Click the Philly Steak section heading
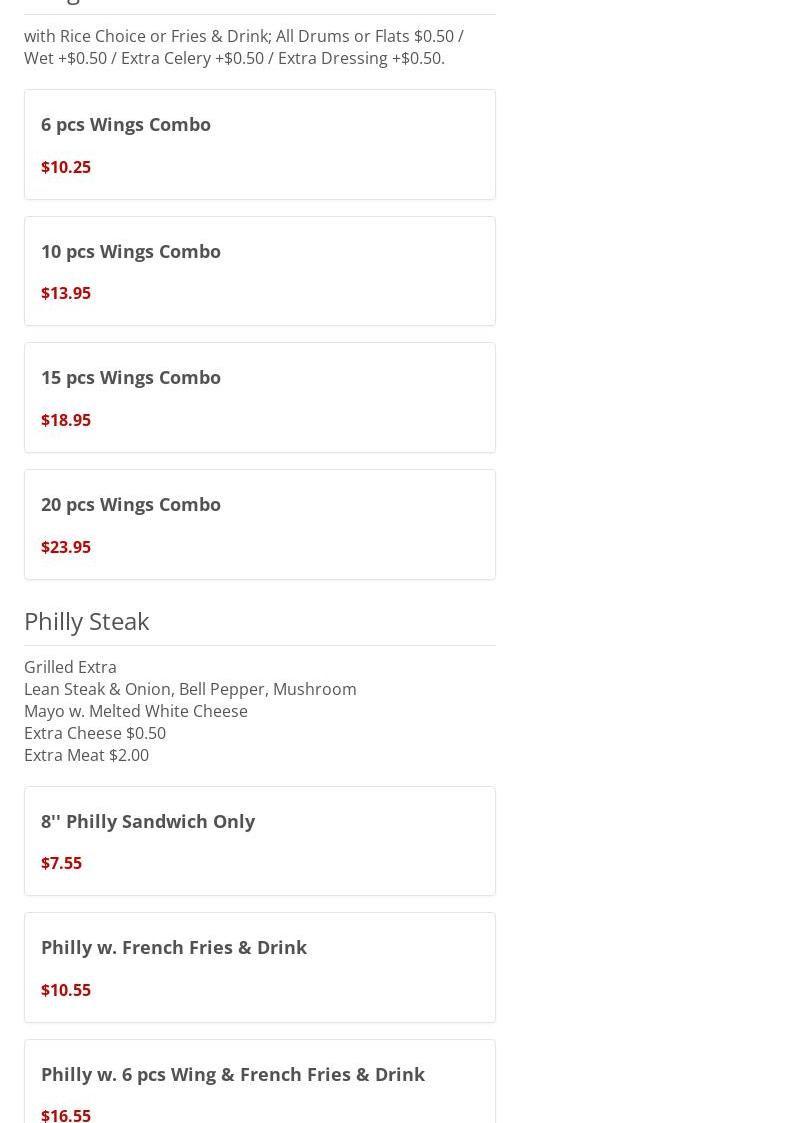Screen dimensions: 785x1123 (87, 621)
